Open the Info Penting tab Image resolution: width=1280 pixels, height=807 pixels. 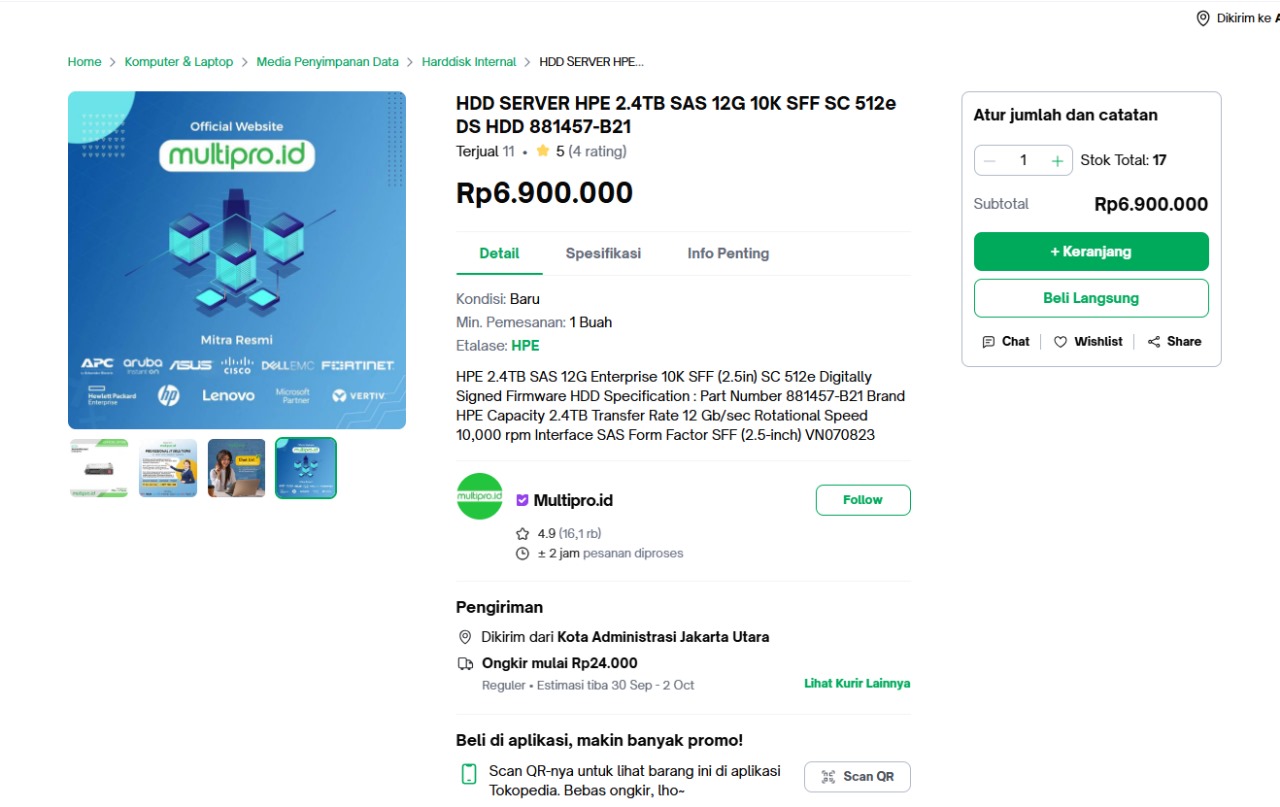(x=728, y=254)
